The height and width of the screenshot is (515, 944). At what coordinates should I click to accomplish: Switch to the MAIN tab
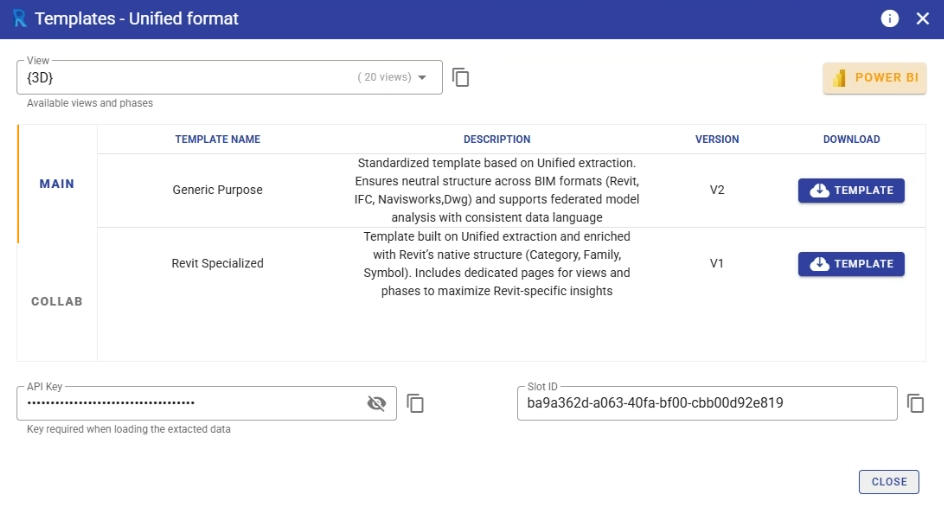(57, 184)
